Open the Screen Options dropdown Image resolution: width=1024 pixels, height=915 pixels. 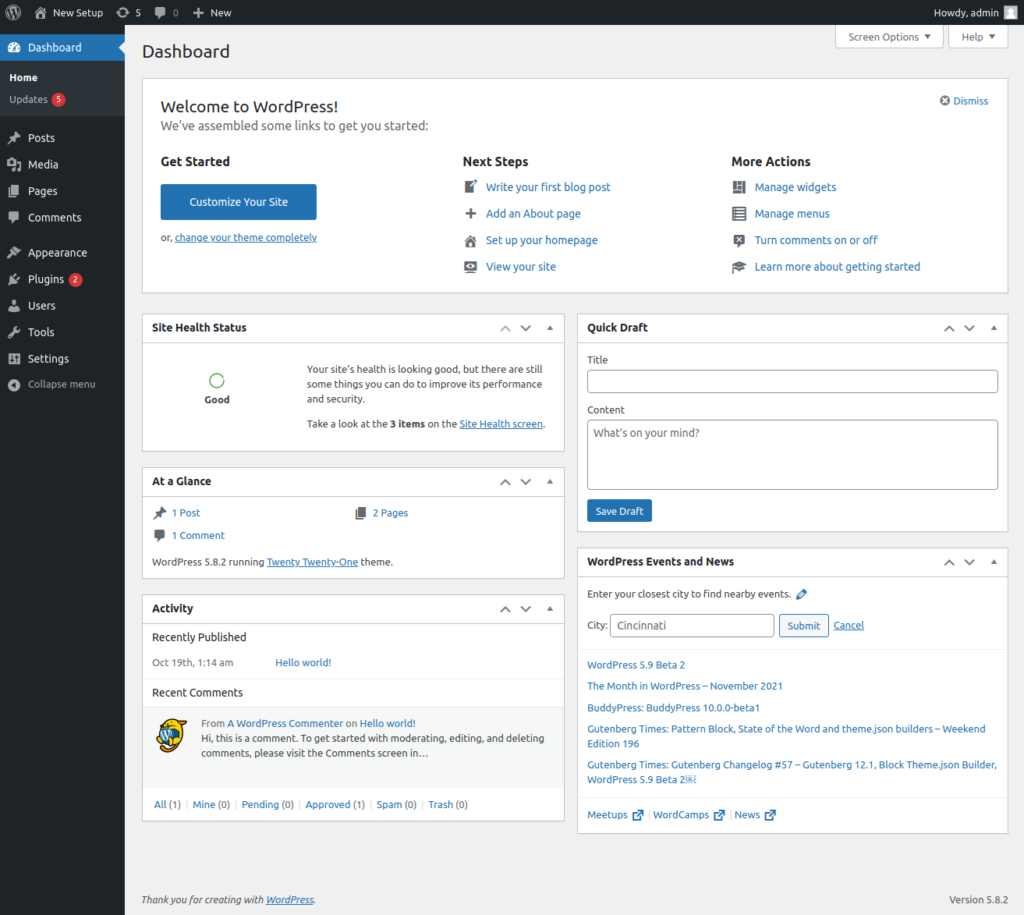[889, 37]
